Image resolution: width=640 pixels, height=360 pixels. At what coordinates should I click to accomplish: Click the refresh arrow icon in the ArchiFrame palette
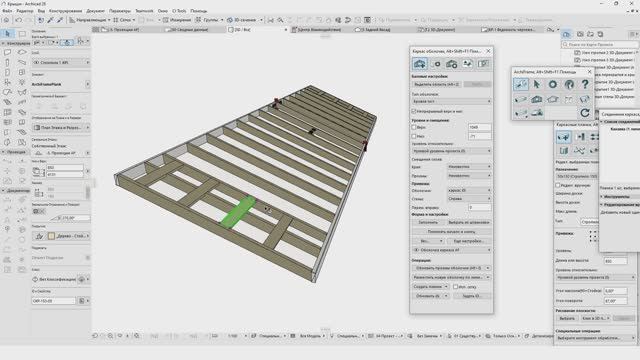pos(585,113)
